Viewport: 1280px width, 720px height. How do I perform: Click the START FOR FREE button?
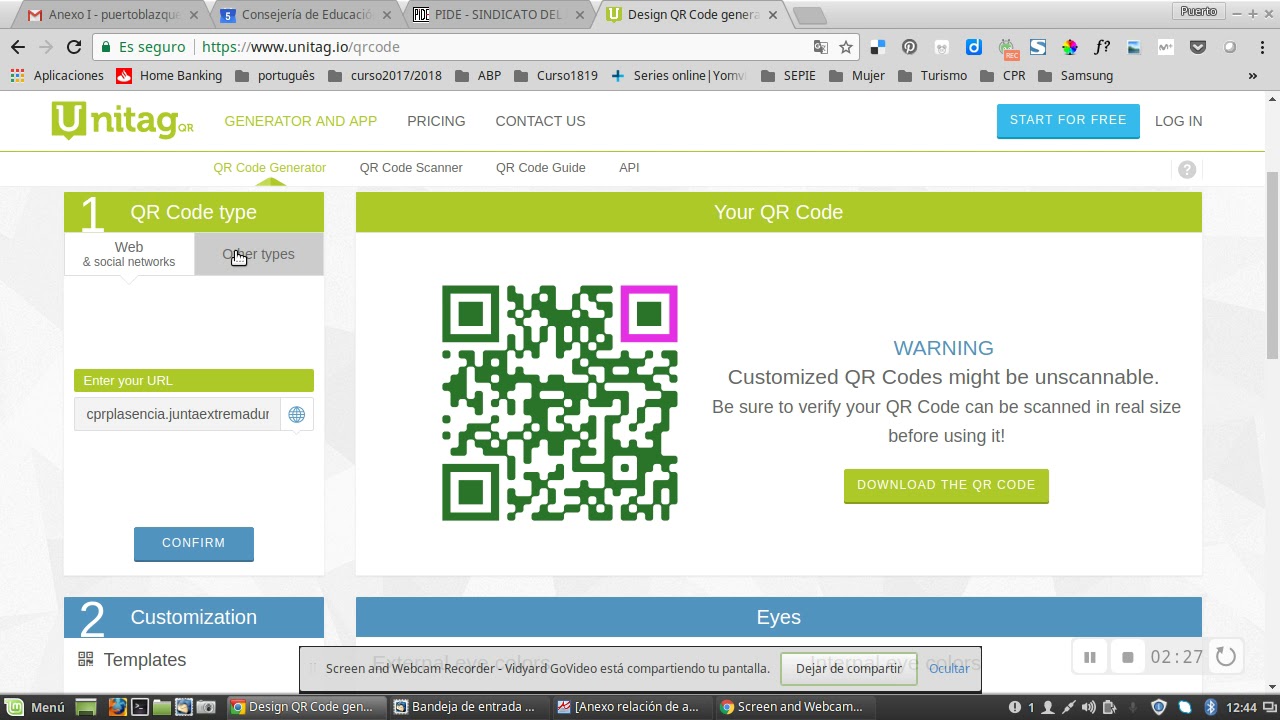tap(1068, 120)
